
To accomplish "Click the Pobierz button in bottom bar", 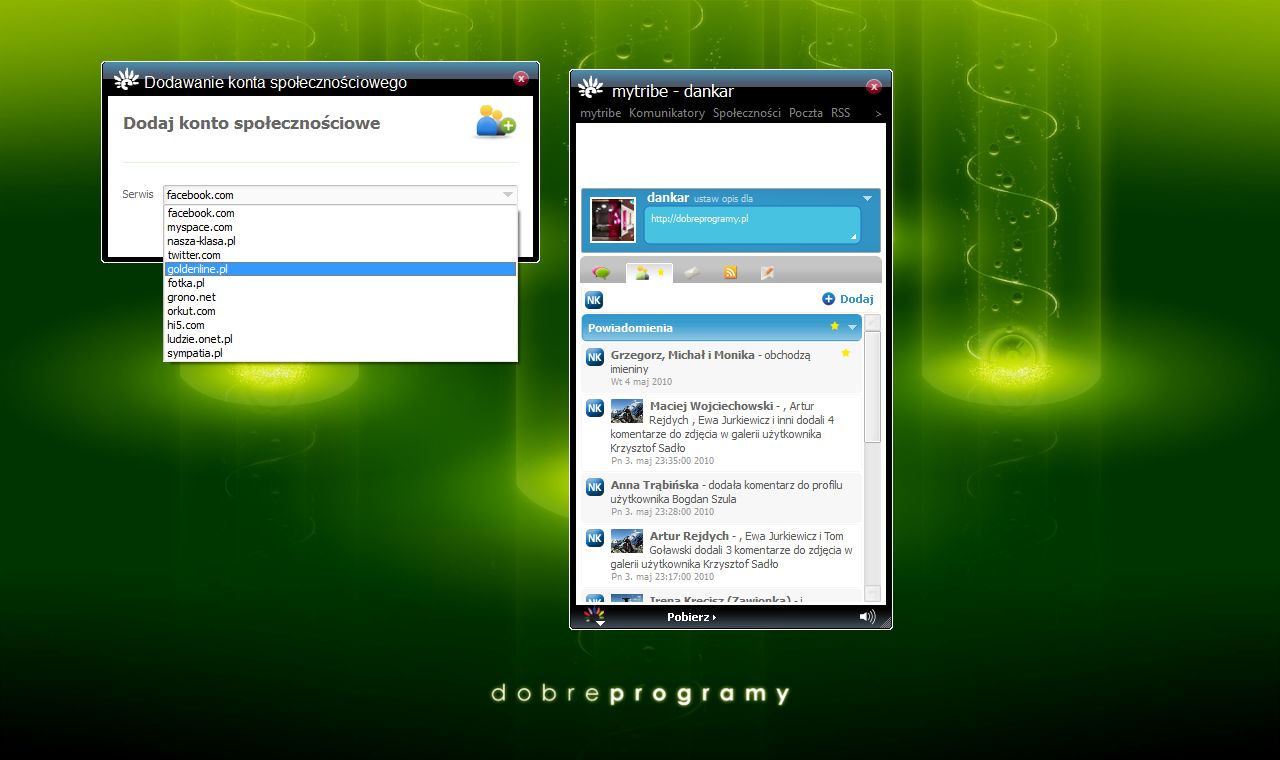I will pos(692,617).
